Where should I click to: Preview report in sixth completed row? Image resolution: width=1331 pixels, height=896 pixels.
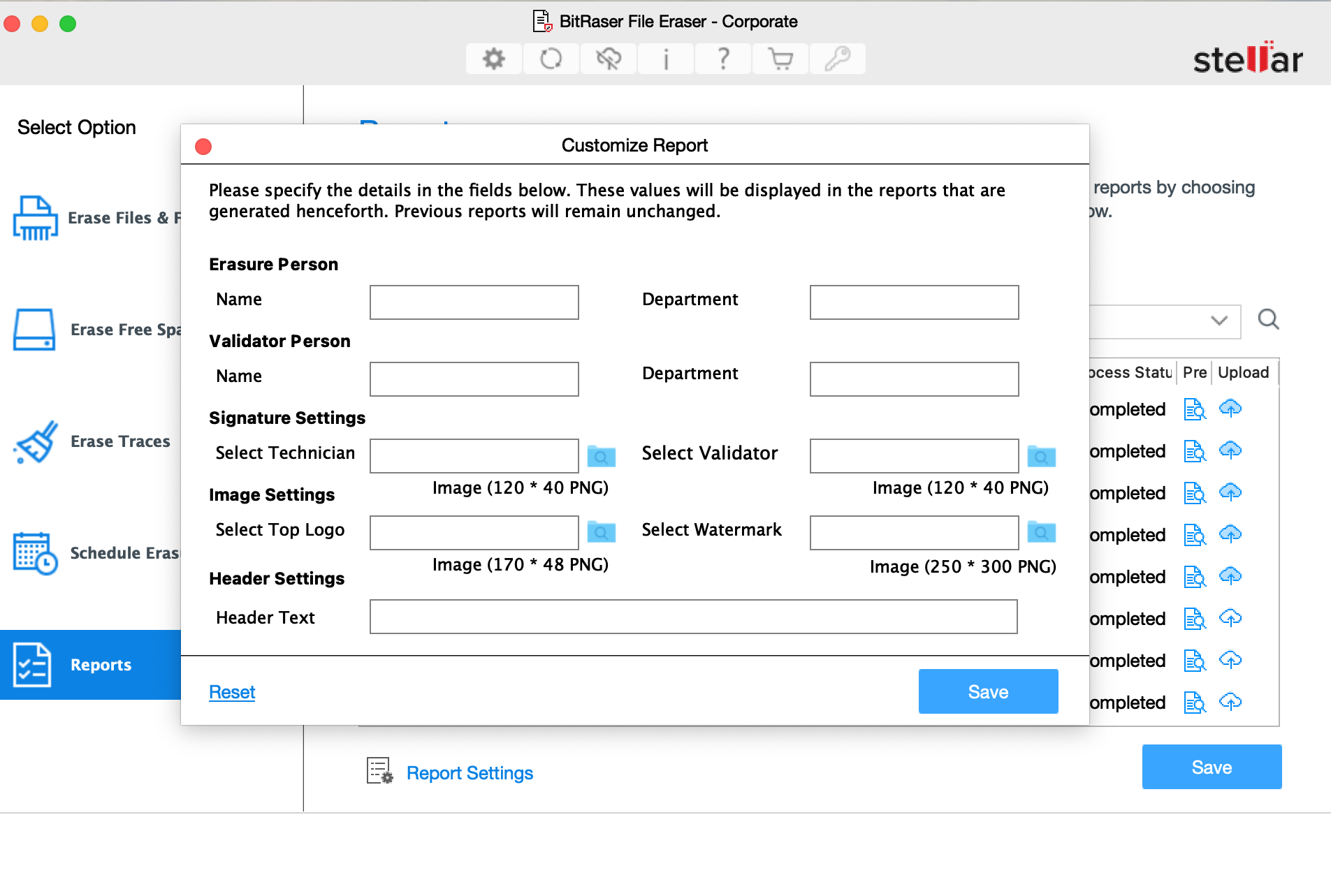click(x=1195, y=619)
